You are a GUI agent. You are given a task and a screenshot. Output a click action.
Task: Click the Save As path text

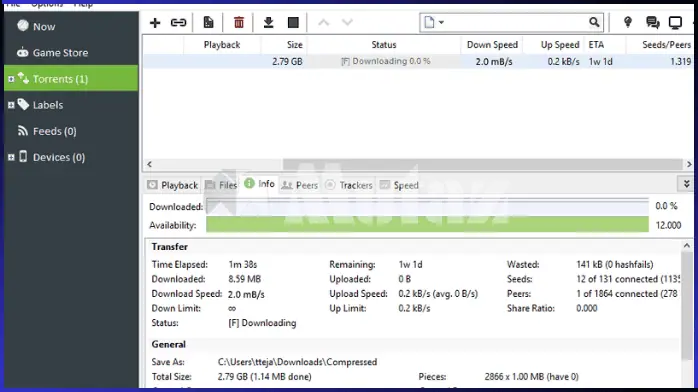click(x=297, y=362)
